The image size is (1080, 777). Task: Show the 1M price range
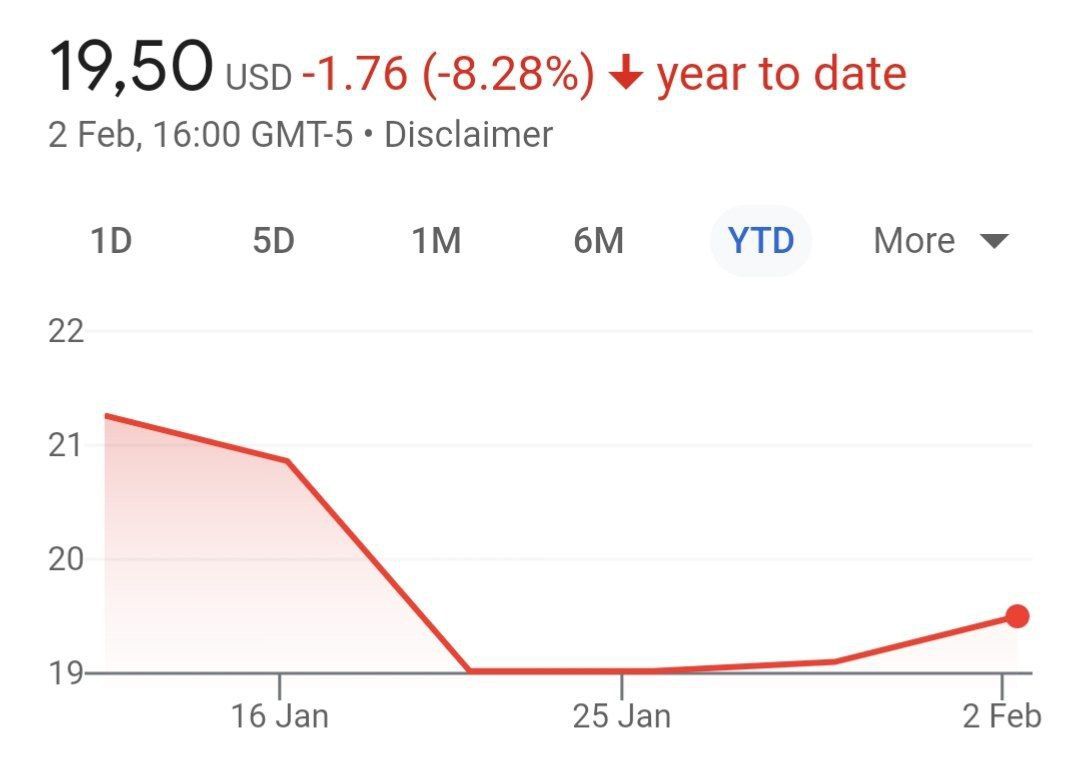(x=436, y=241)
